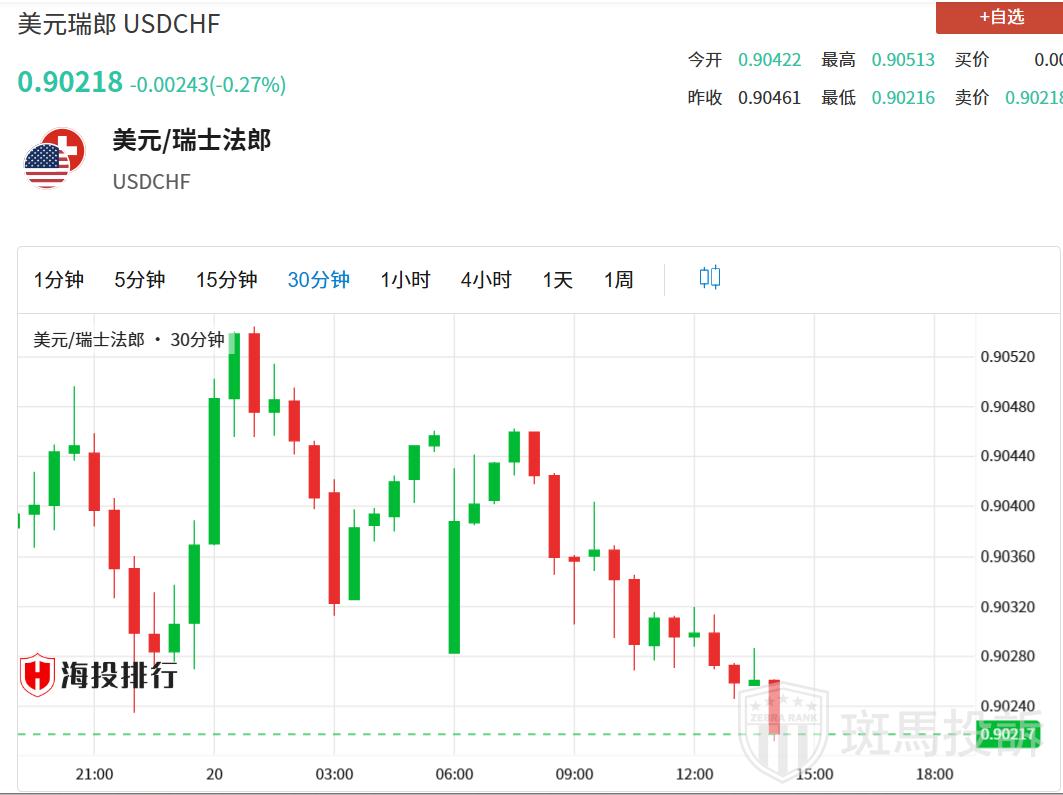Switch to 1周 weekly chart

pos(619,280)
